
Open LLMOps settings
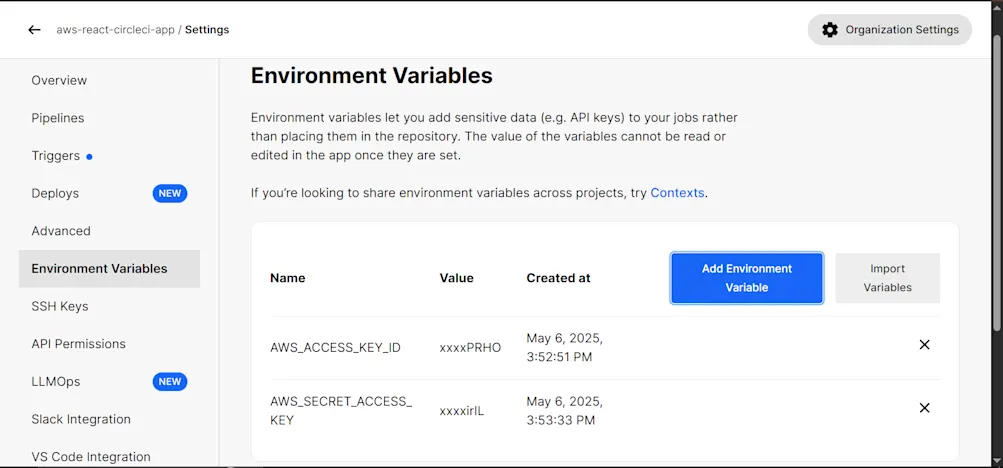pos(56,382)
